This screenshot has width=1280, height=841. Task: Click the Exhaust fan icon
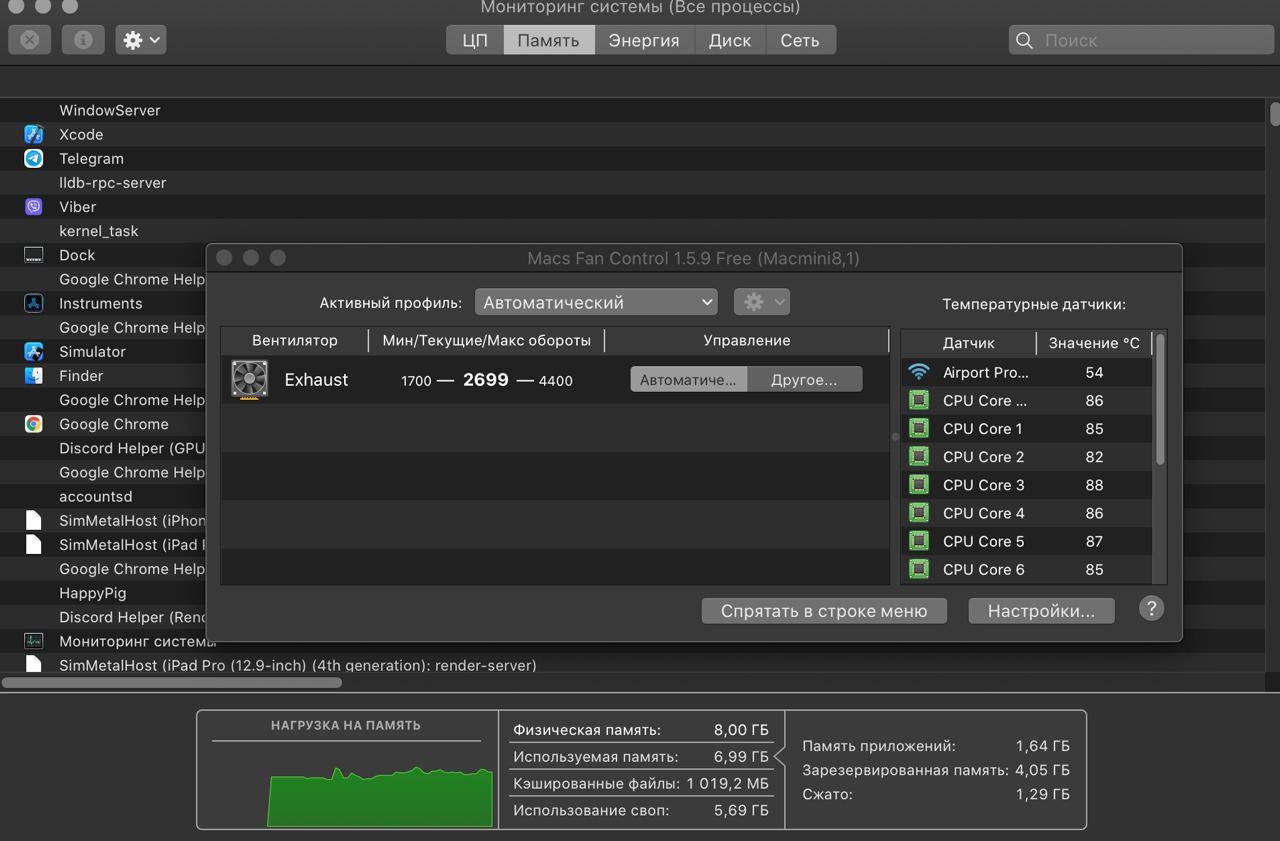[249, 380]
